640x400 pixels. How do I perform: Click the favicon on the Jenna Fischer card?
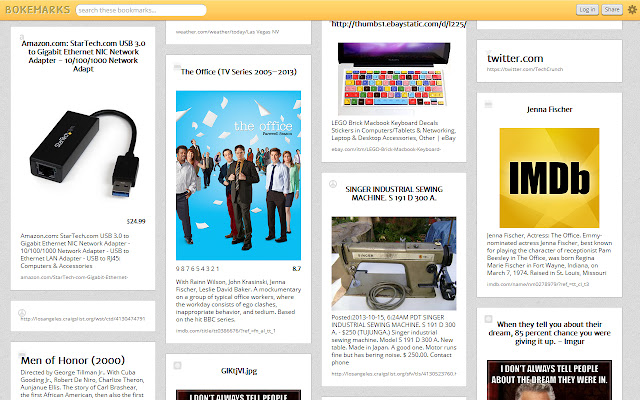click(x=488, y=105)
